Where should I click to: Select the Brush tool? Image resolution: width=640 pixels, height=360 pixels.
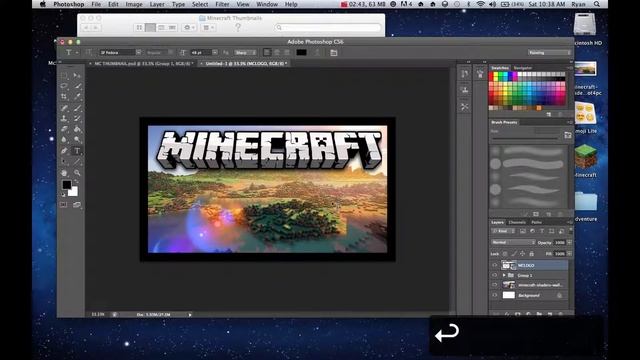(77, 108)
